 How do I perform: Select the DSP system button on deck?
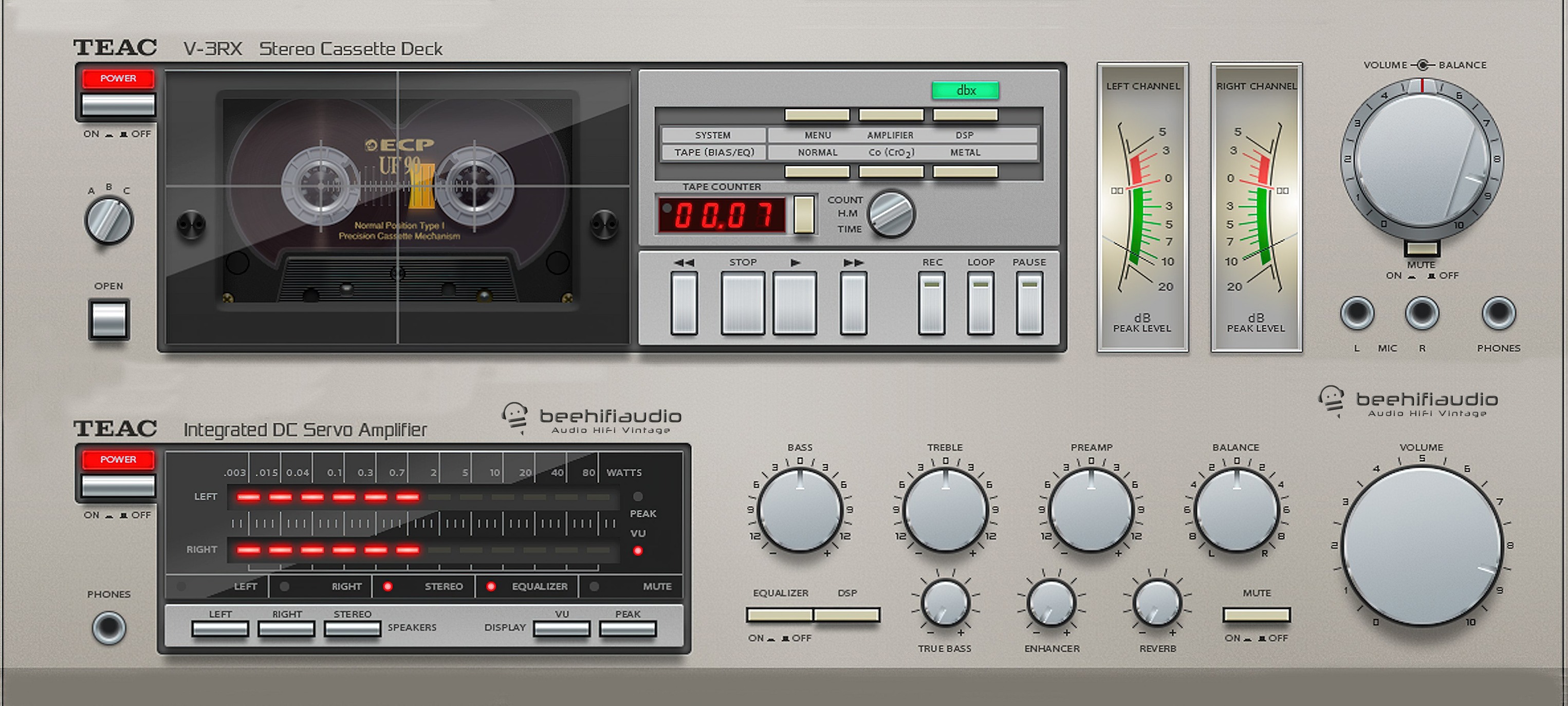[x=965, y=115]
